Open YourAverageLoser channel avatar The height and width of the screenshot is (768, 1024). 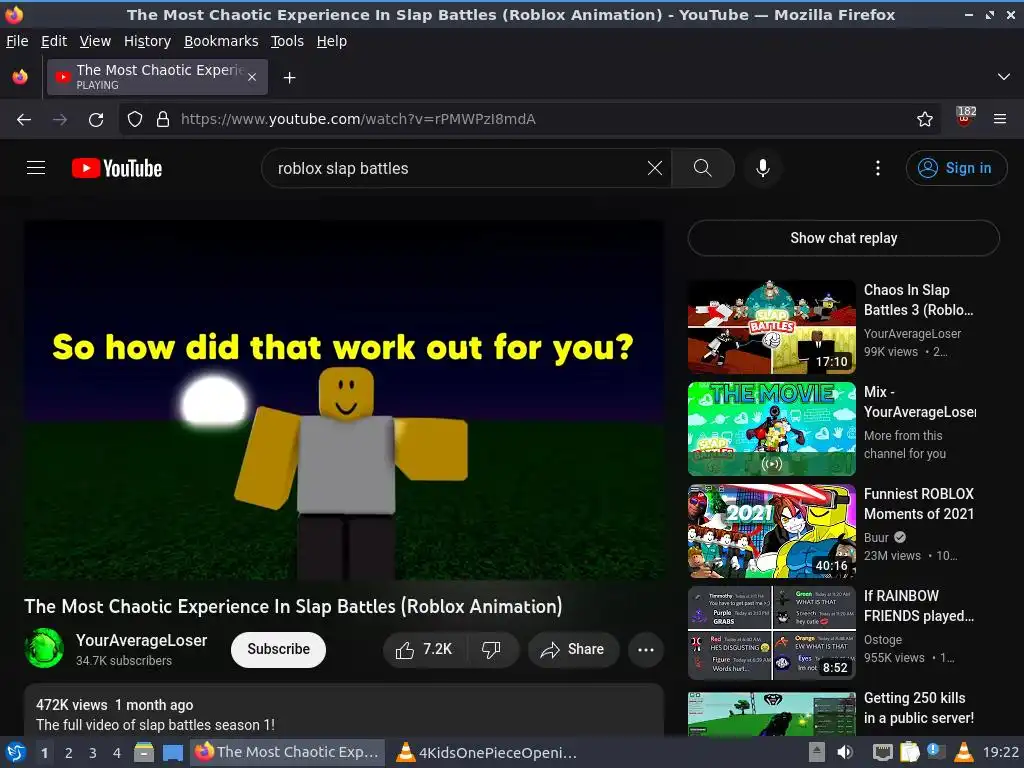tap(44, 648)
